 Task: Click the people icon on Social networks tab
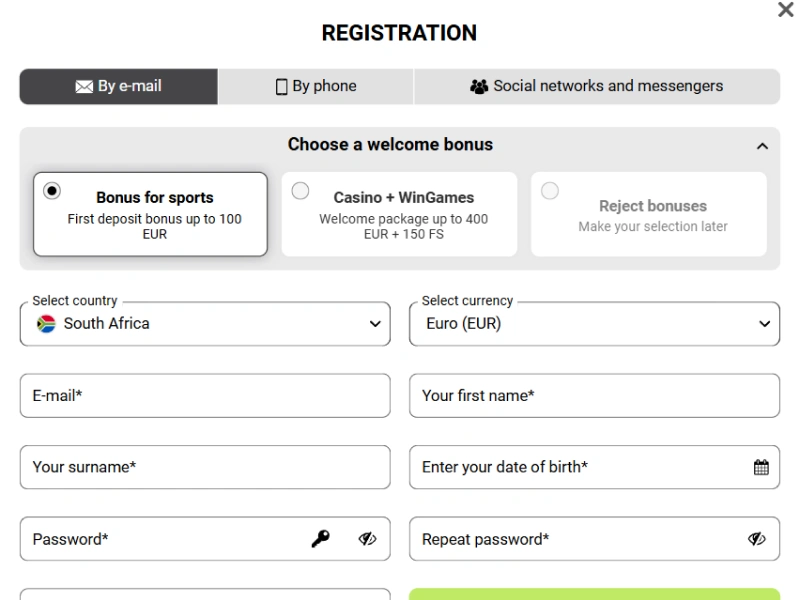pyautogui.click(x=480, y=86)
